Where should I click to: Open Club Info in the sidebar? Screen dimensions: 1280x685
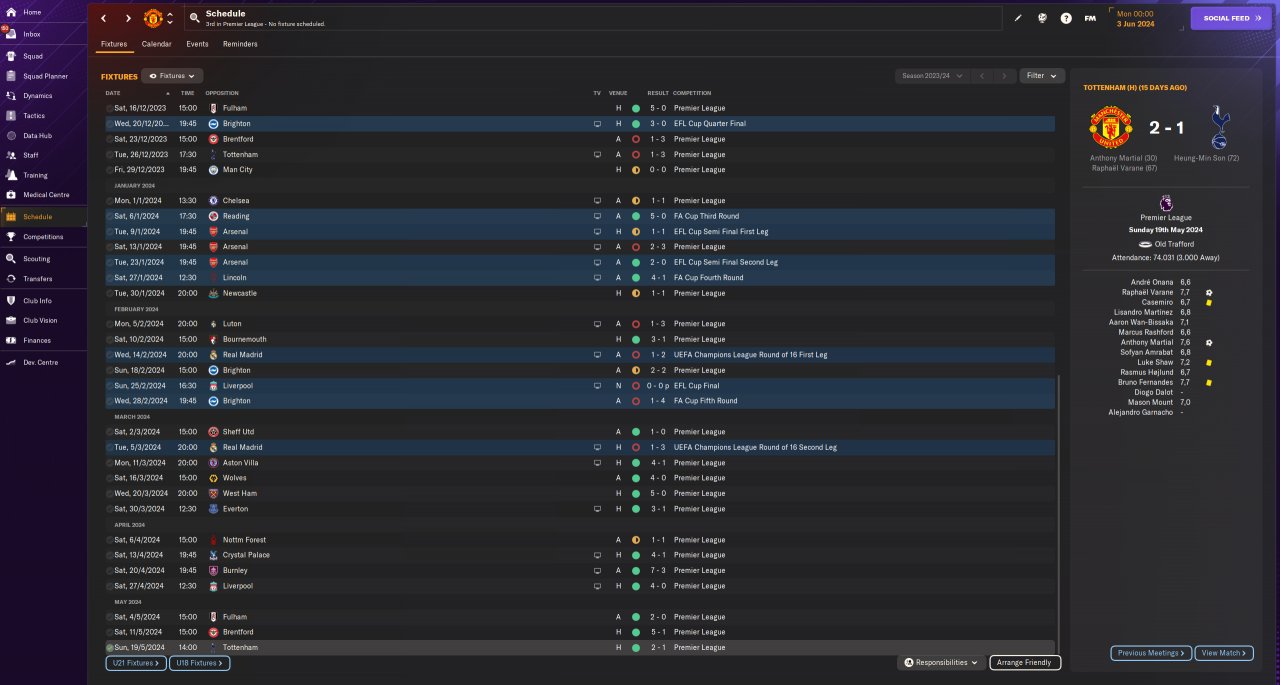pyautogui.click(x=37, y=301)
